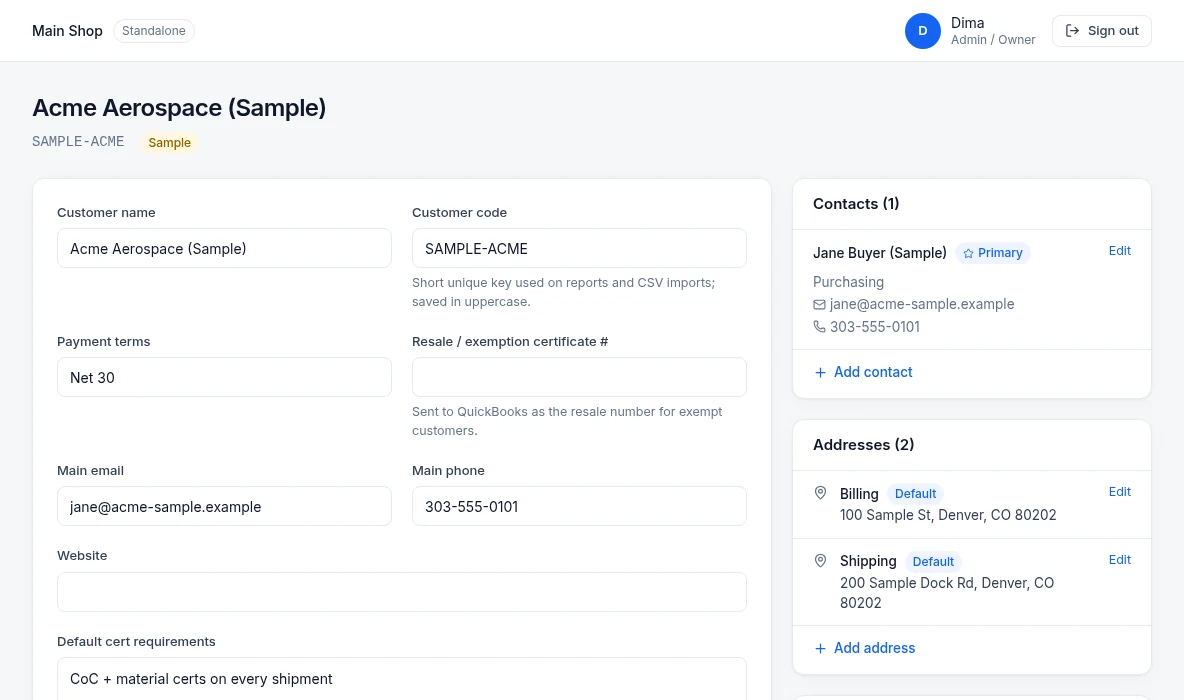Click the address 100 Sample St, Denver
The width and height of the screenshot is (1184, 700).
click(948, 515)
